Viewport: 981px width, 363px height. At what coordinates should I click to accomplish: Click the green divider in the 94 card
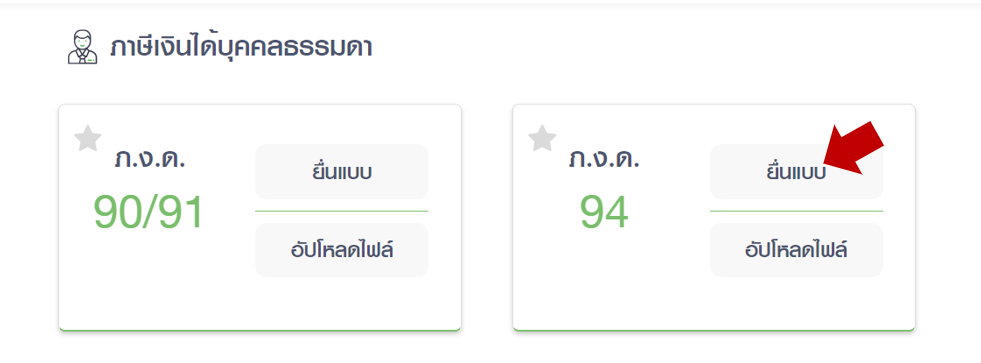(796, 212)
